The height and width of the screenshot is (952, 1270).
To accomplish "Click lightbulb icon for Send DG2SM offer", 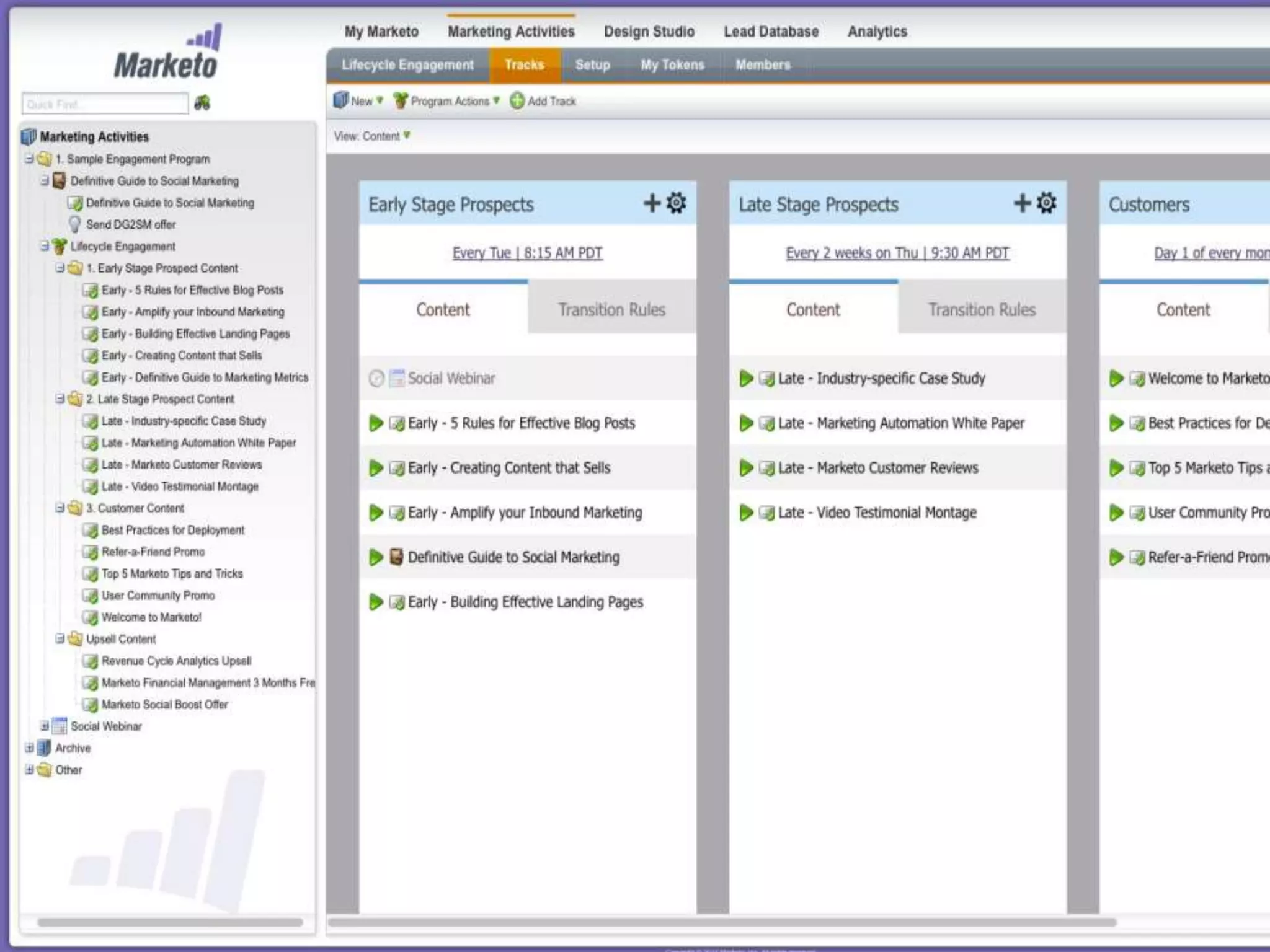I will [75, 224].
